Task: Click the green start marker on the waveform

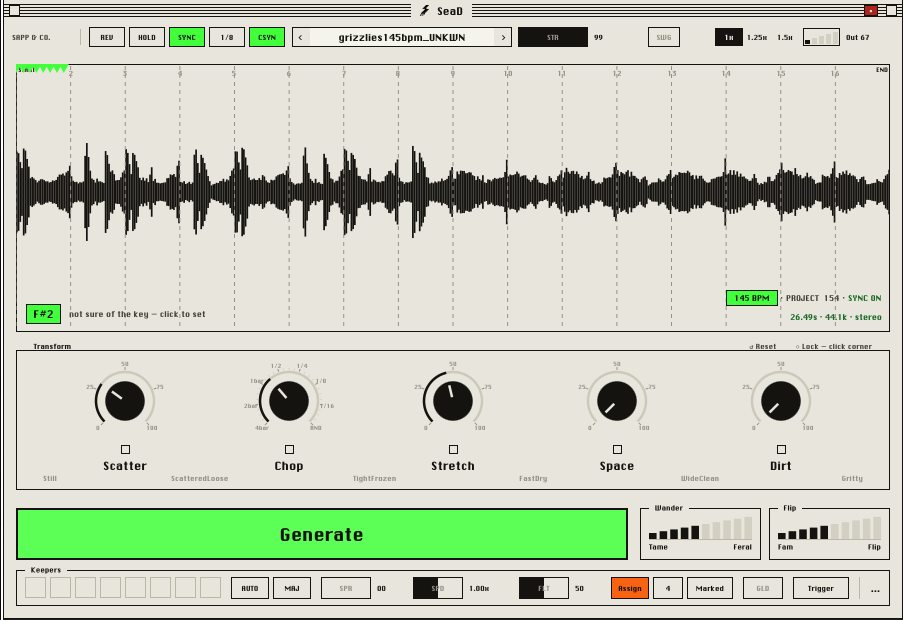Action: pos(42,69)
